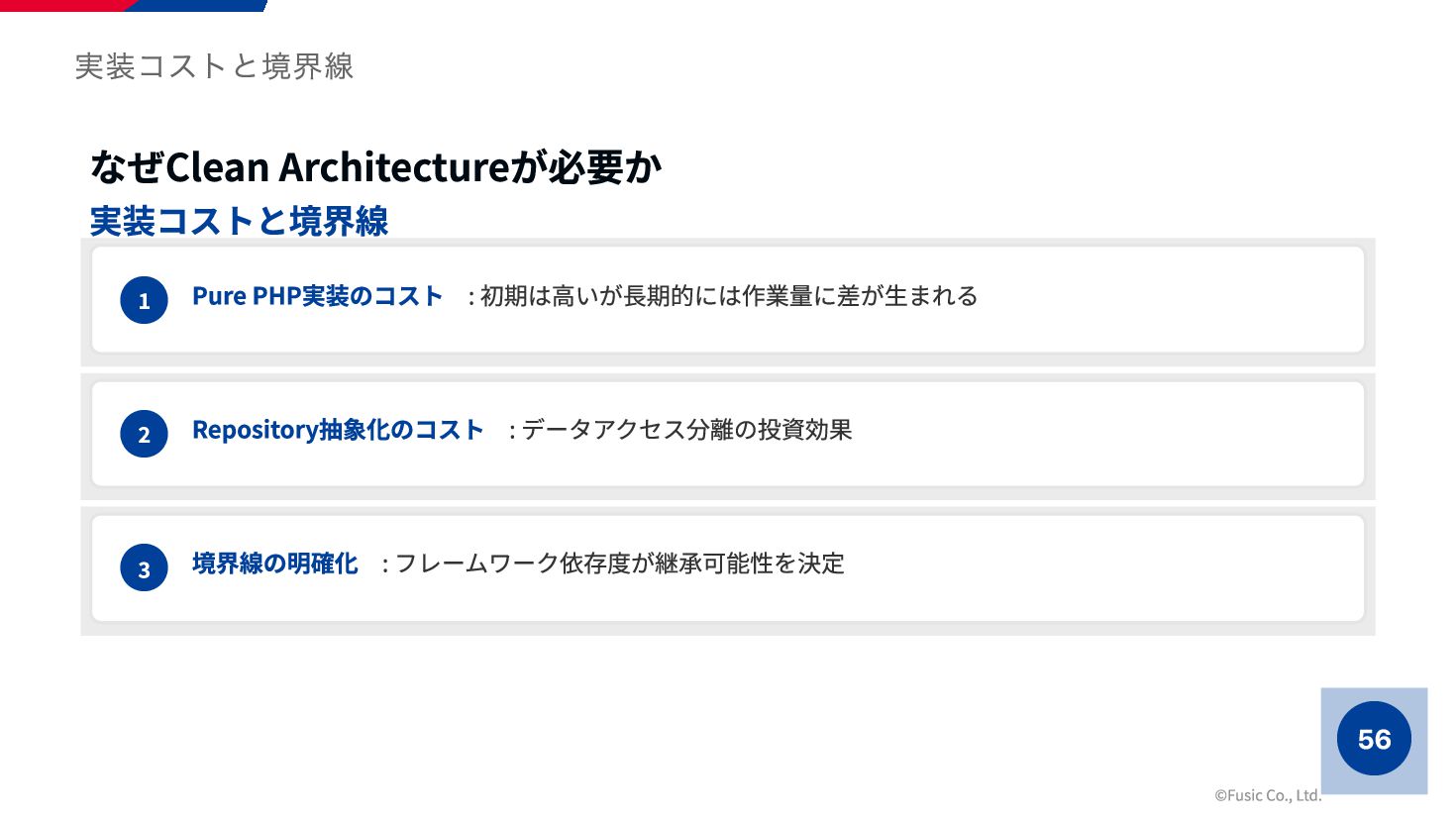Click the number 3 circle badge

tap(144, 567)
